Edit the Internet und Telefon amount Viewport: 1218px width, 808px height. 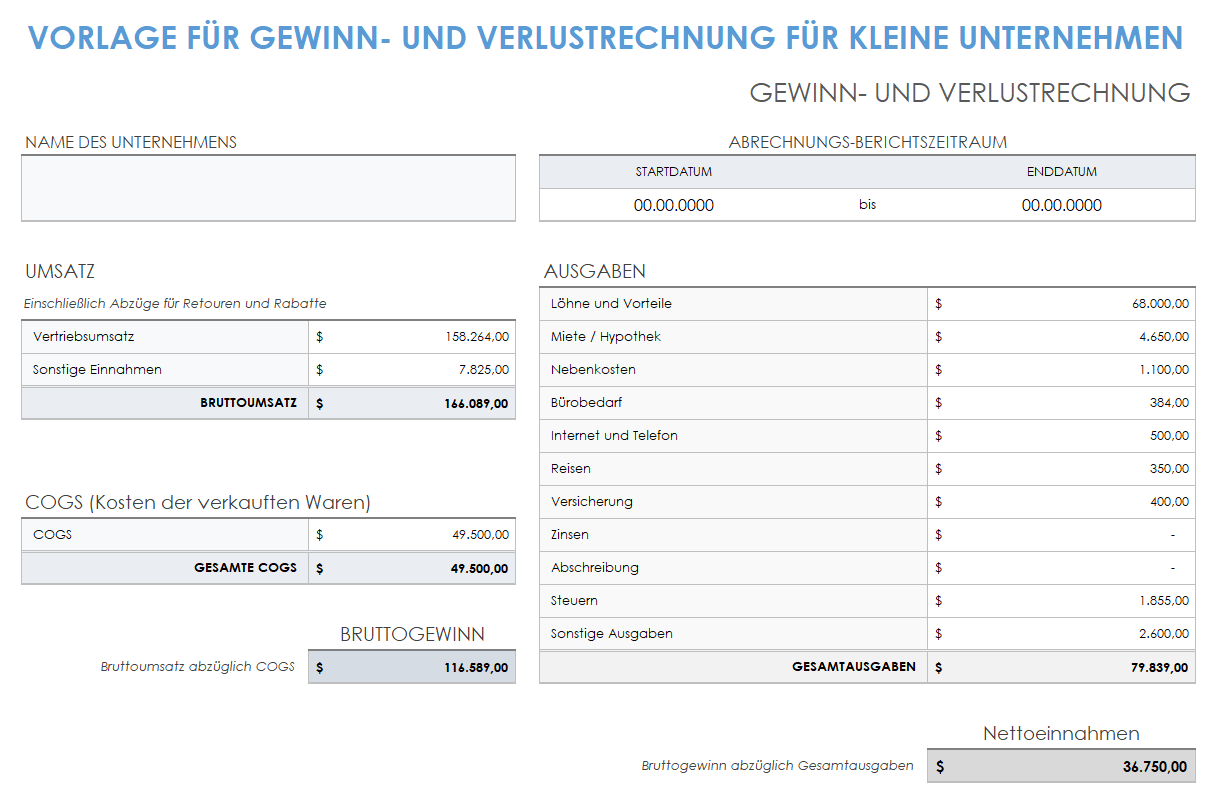(x=1062, y=435)
